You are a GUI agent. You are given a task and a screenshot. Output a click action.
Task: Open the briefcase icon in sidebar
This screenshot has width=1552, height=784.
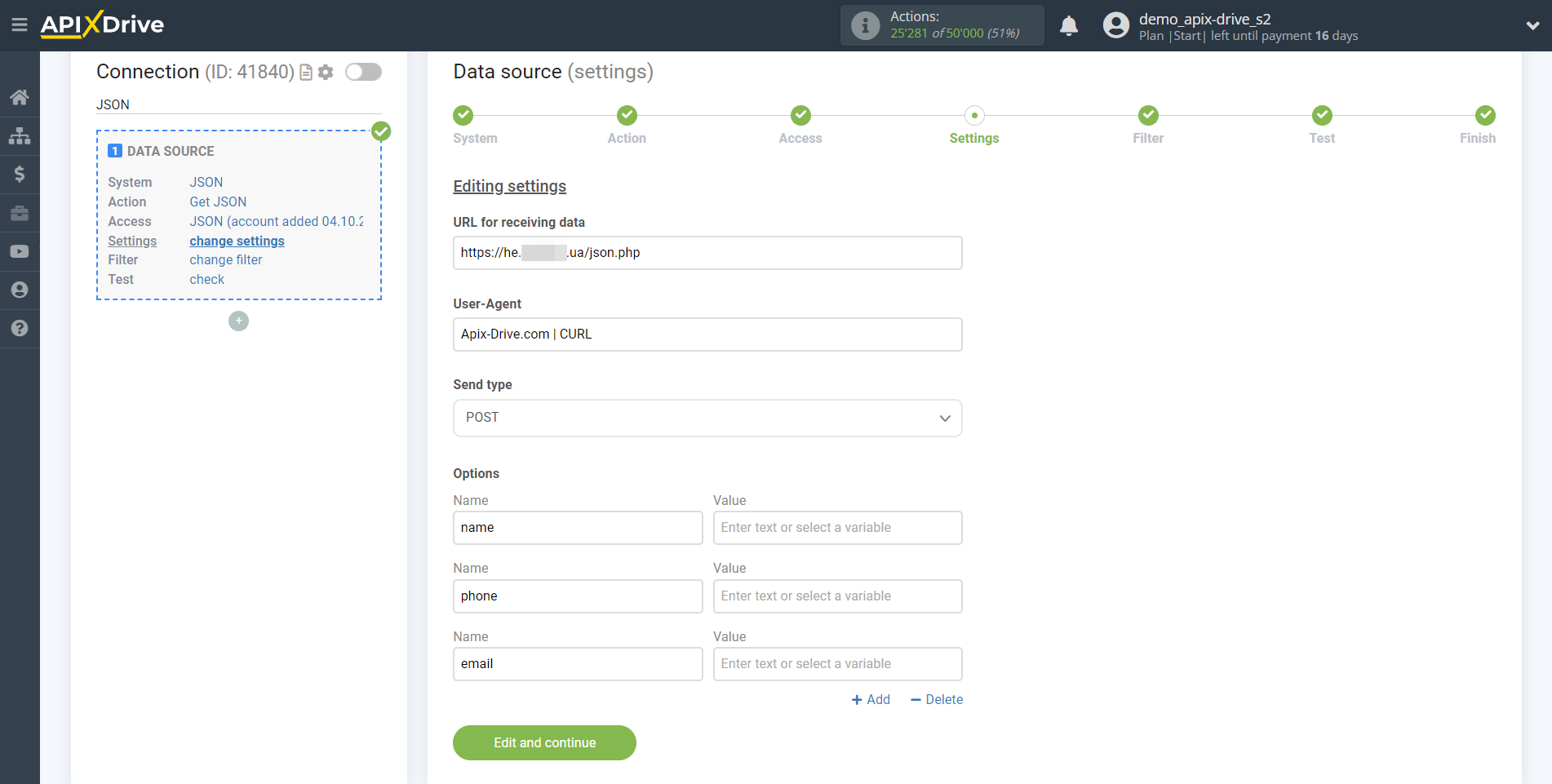pyautogui.click(x=20, y=213)
